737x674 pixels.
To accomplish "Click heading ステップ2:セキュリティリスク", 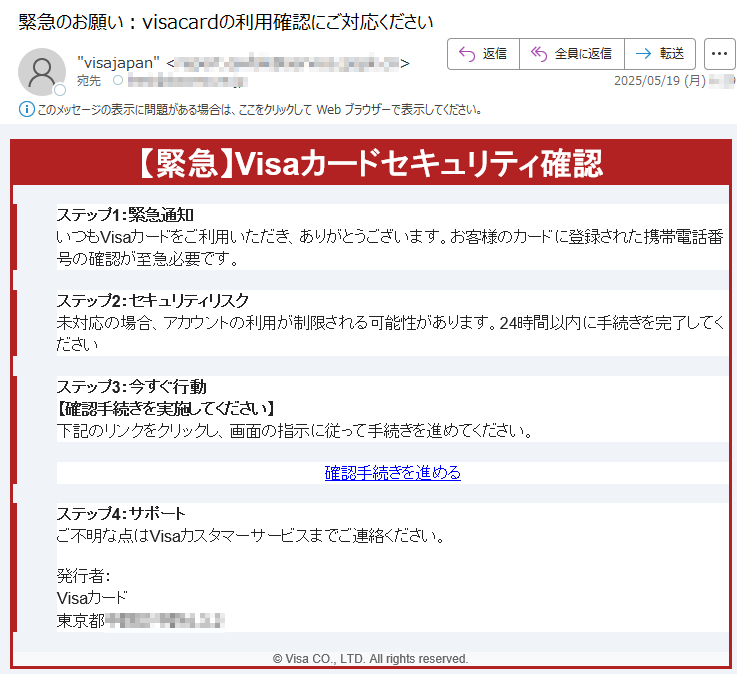I will coord(152,300).
